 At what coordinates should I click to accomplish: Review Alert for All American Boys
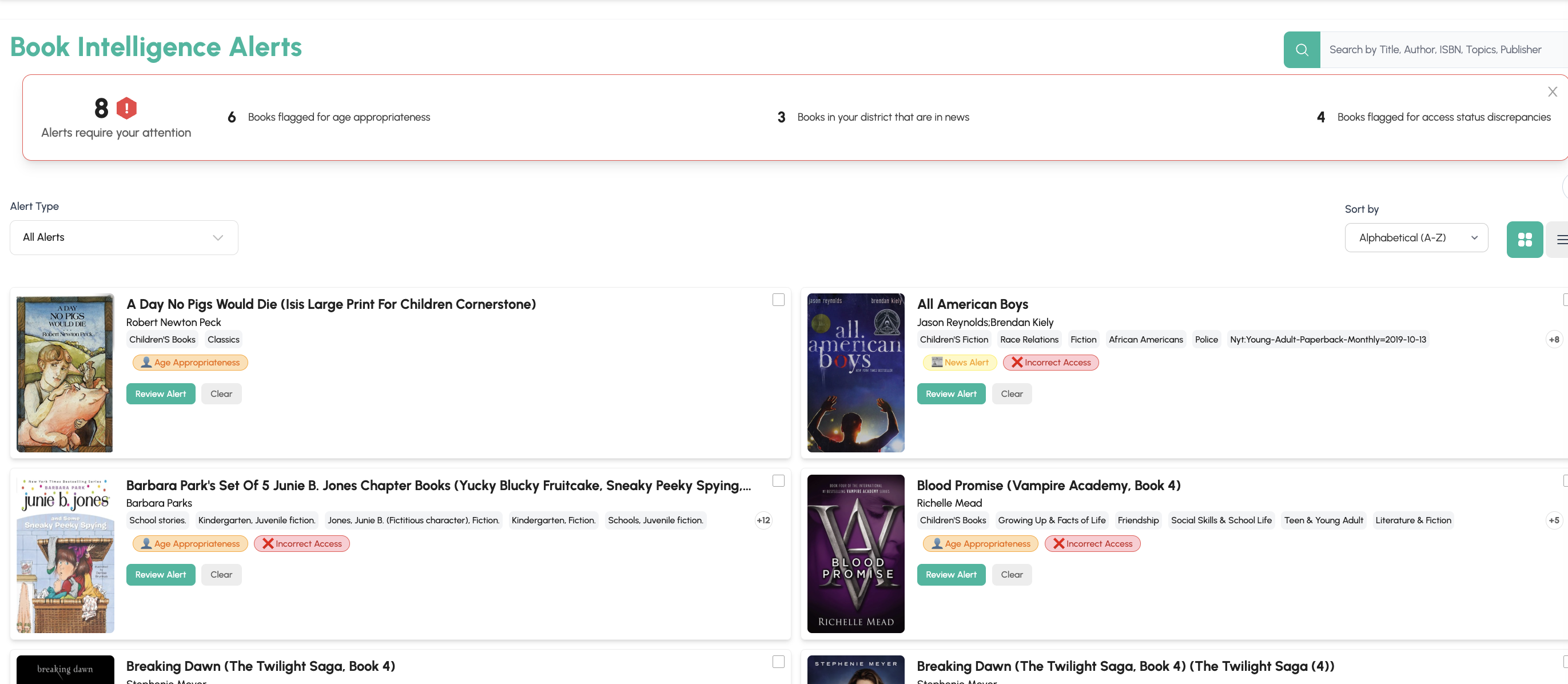tap(951, 393)
